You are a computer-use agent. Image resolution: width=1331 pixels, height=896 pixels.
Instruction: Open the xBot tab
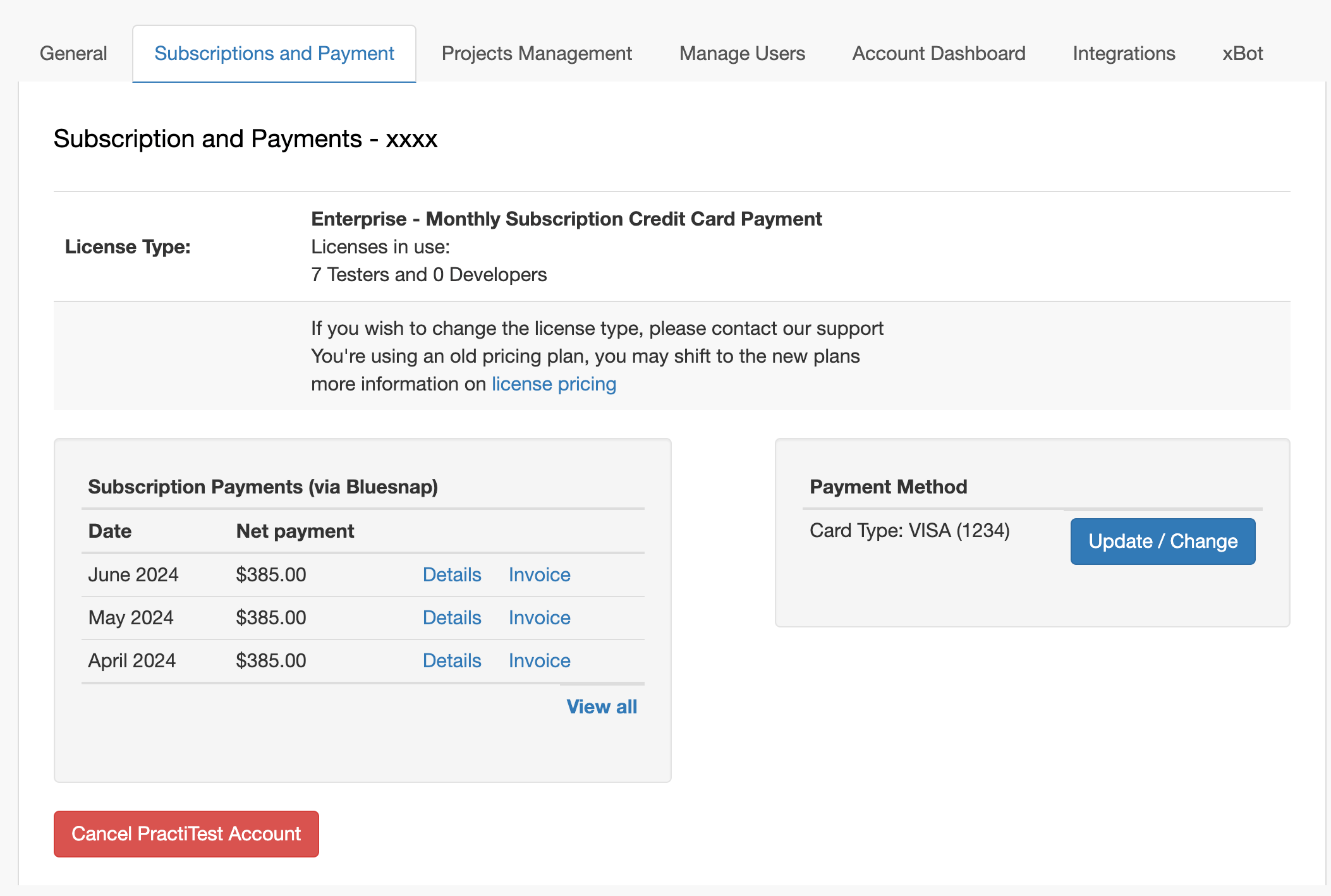1241,53
